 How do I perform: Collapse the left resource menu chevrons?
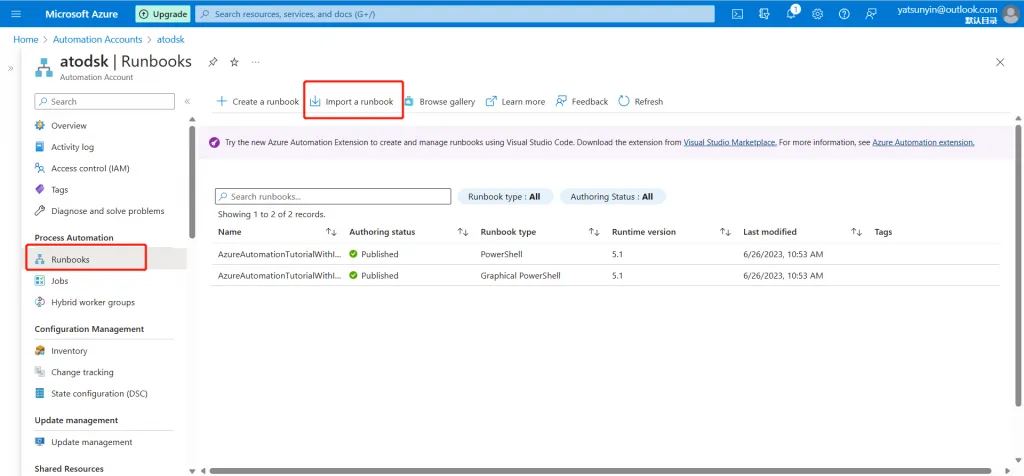click(187, 101)
